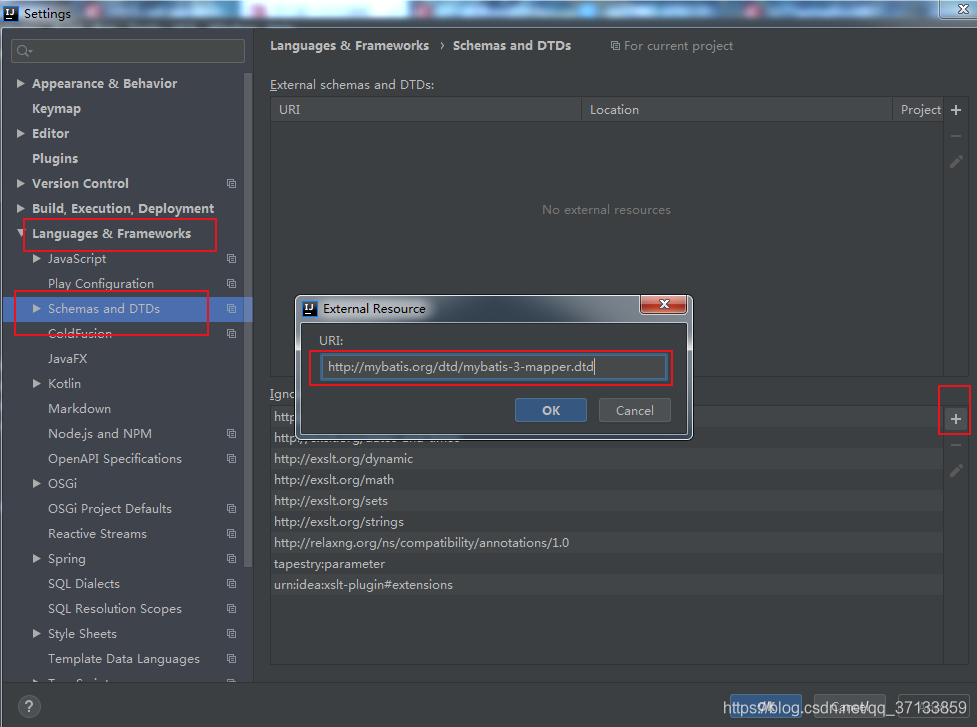977x727 pixels.
Task: Edit ignored URI with the lower pencil icon
Action: pyautogui.click(x=955, y=470)
